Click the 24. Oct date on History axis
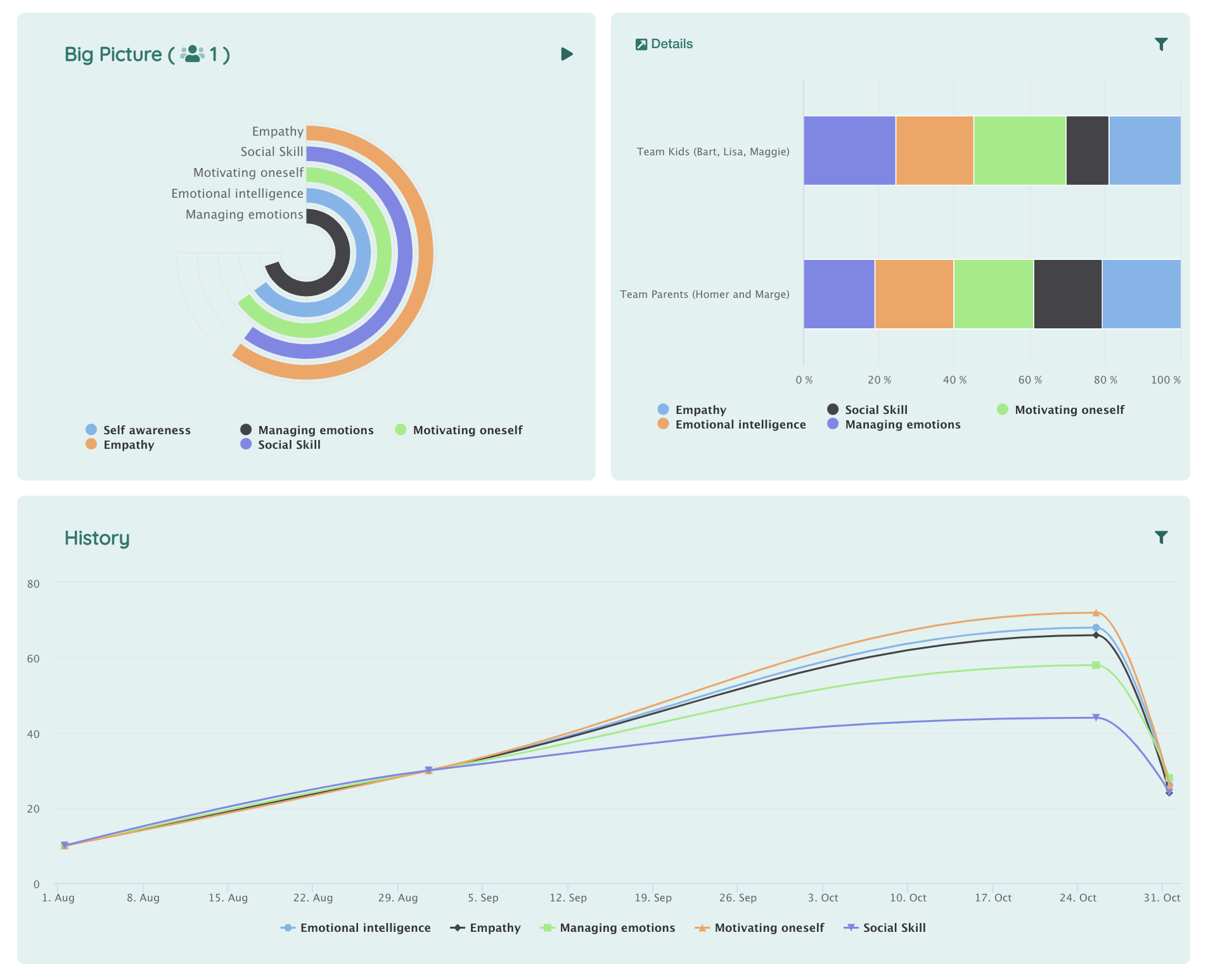Viewport: 1213px width, 980px height. 1077,898
